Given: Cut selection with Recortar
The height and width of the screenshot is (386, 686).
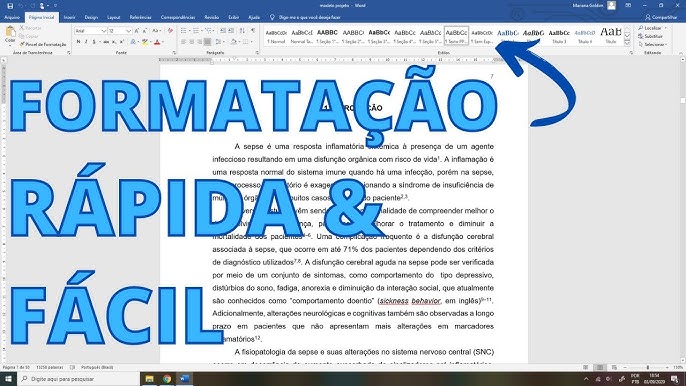Looking at the screenshot, I should click(30, 28).
